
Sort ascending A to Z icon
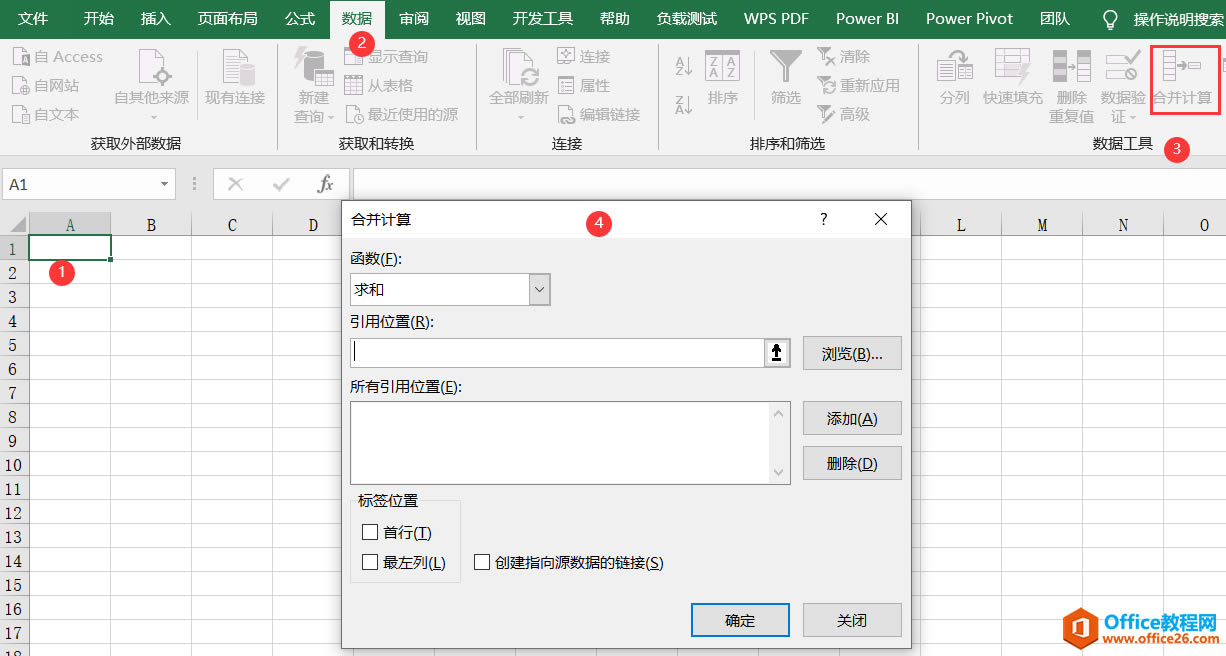tap(684, 67)
